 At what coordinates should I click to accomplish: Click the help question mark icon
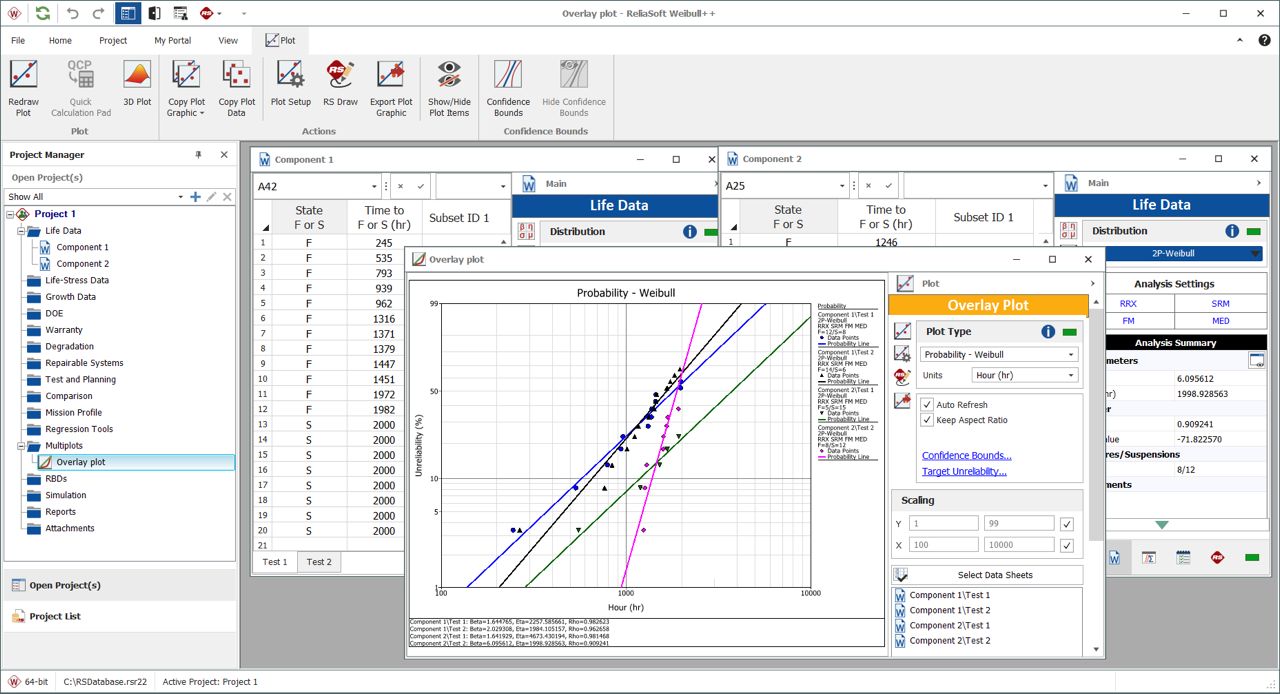[x=1264, y=41]
